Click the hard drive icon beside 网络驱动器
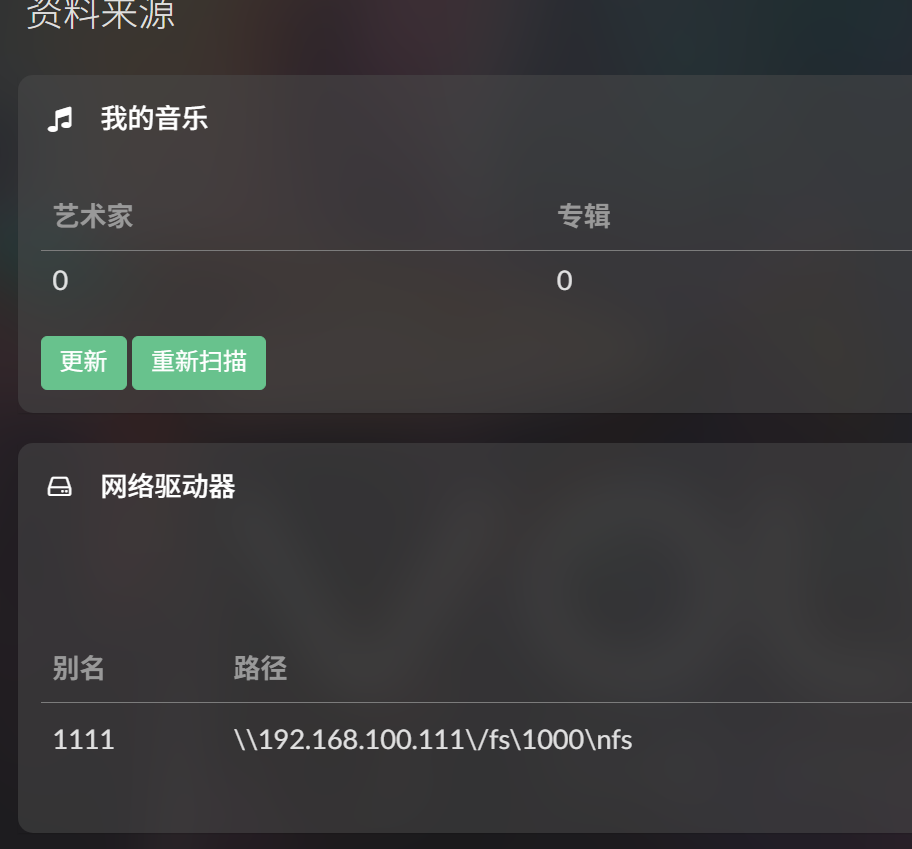 point(59,487)
